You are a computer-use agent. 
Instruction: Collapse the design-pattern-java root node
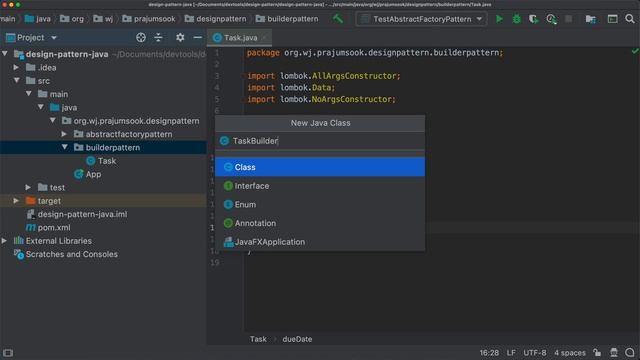coord(5,54)
